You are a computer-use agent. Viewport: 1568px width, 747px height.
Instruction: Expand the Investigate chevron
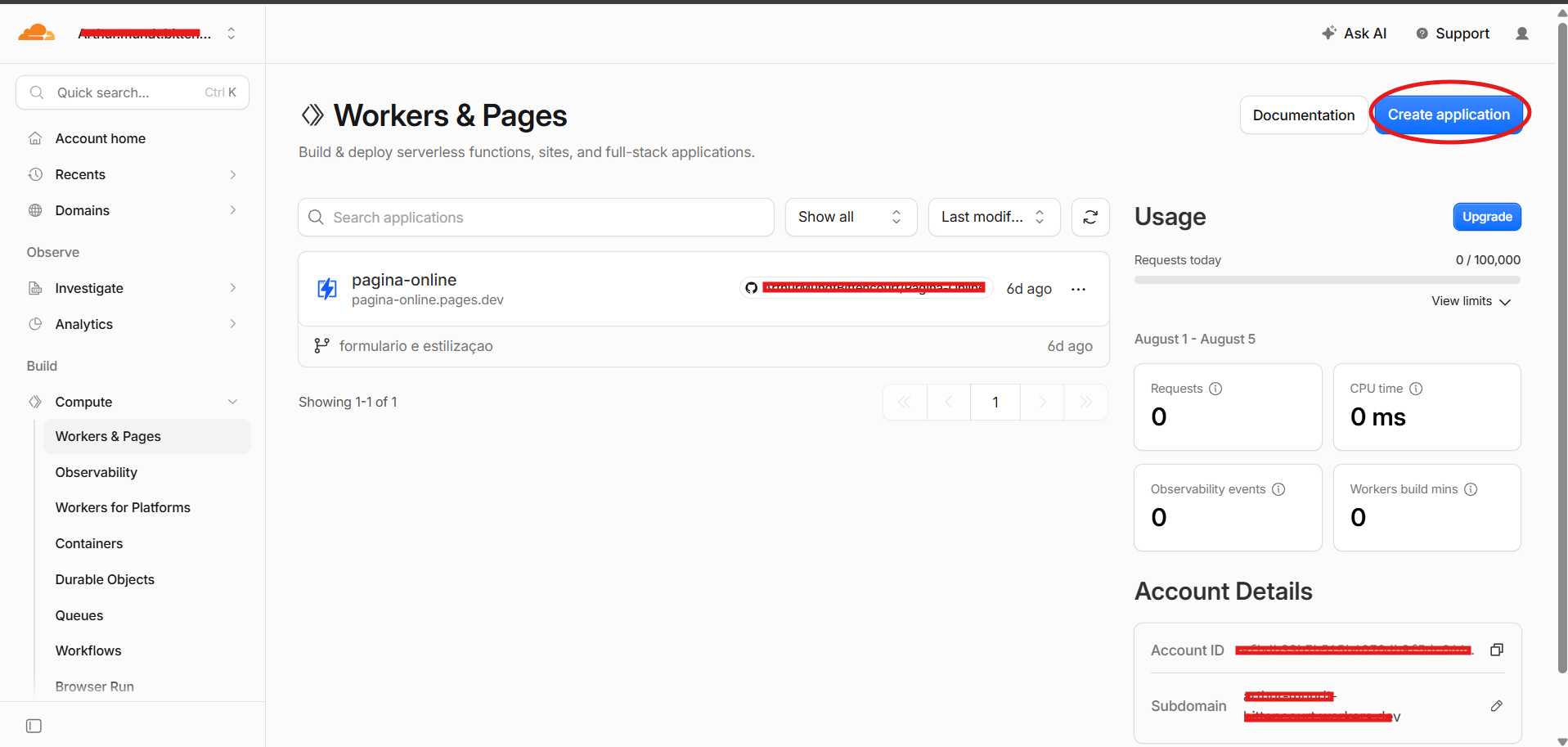[233, 288]
